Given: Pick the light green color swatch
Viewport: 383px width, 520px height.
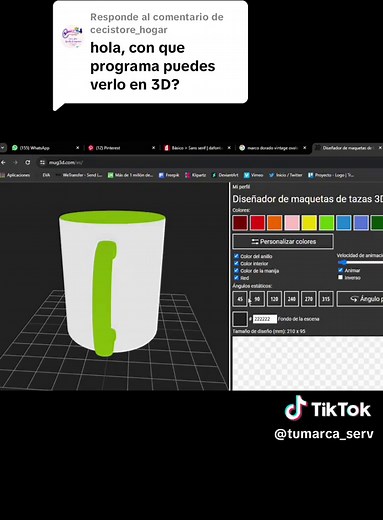Looking at the screenshot, I should (326, 223).
